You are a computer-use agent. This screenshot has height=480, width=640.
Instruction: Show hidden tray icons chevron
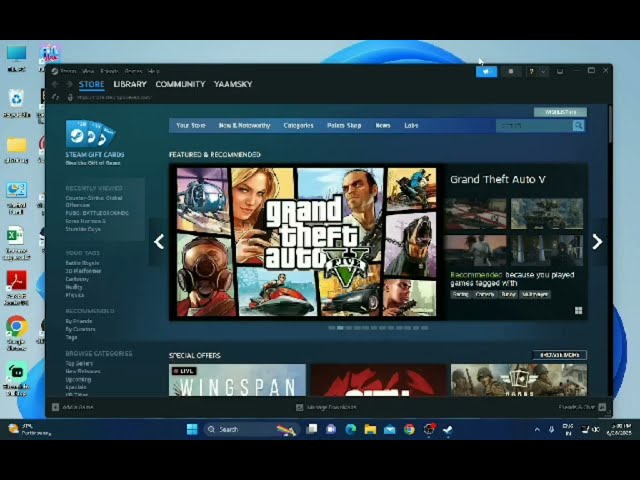[x=537, y=429]
